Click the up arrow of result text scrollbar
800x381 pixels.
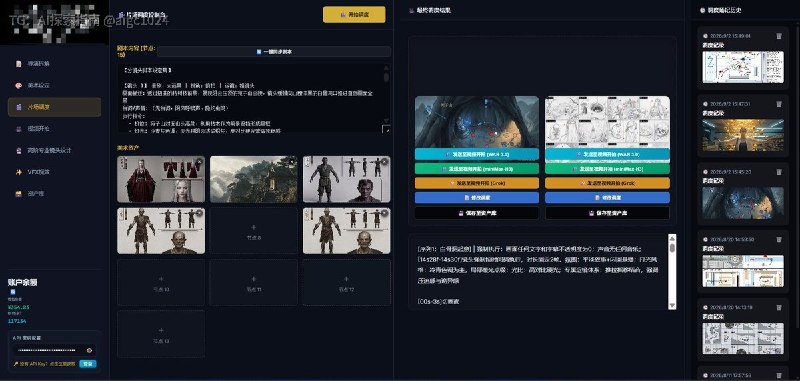672,238
